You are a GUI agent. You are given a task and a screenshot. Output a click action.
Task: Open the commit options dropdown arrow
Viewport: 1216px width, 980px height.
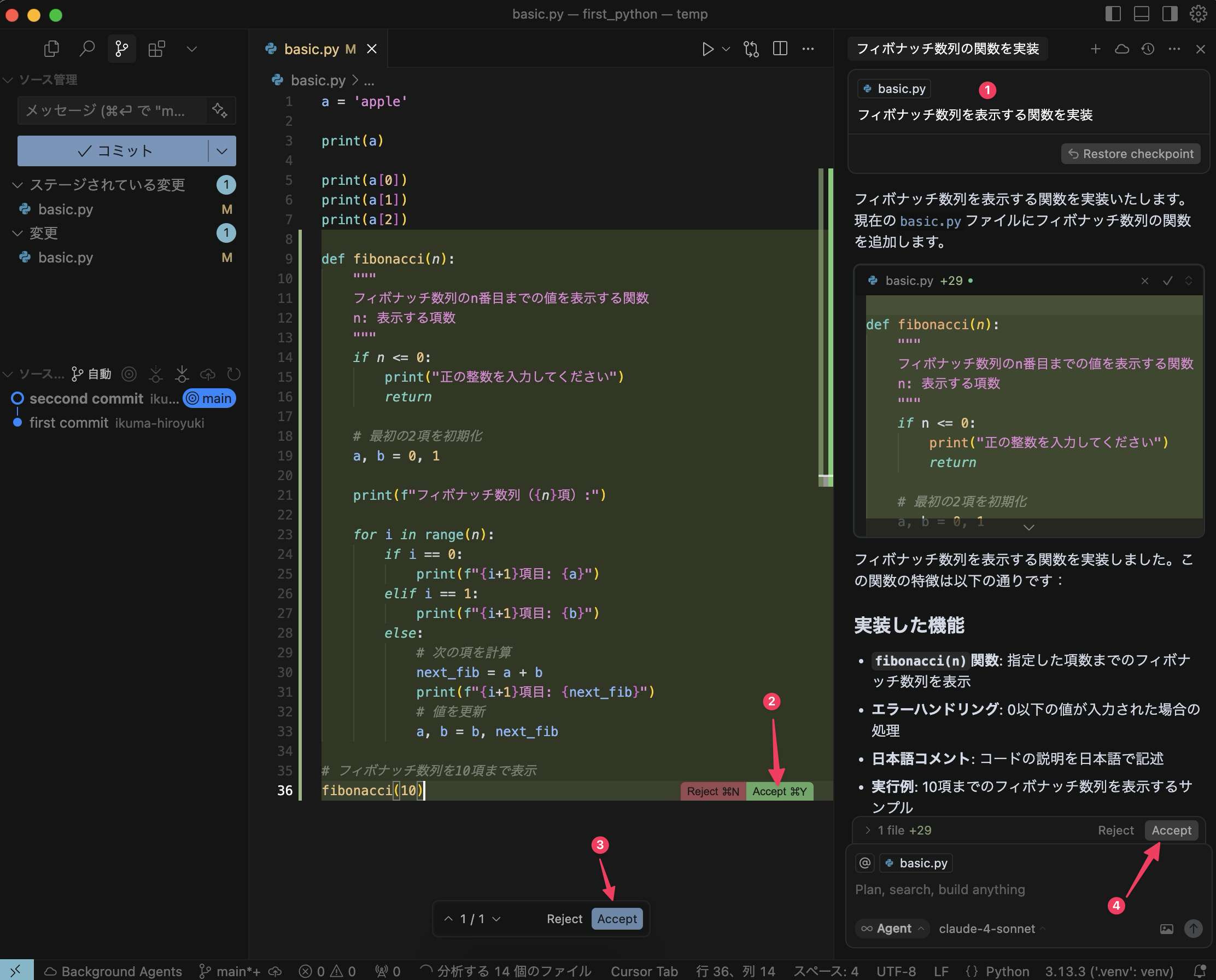pos(223,151)
